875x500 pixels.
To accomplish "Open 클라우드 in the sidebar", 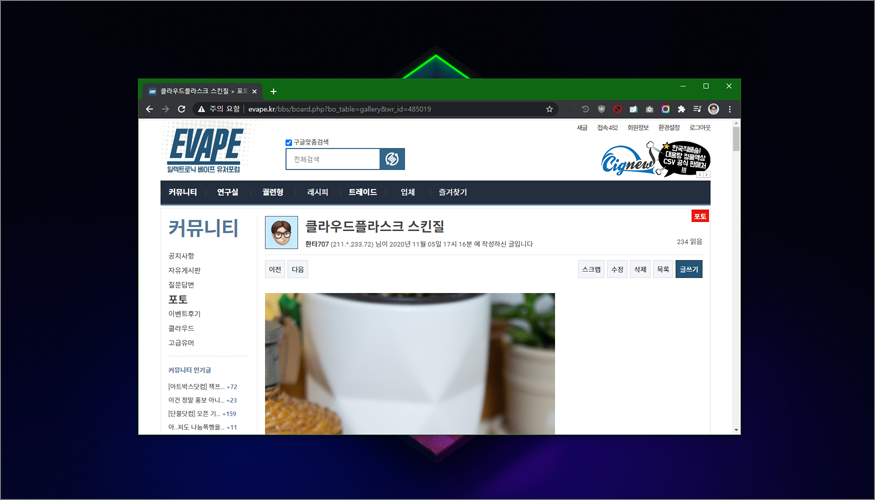I will click(x=181, y=329).
